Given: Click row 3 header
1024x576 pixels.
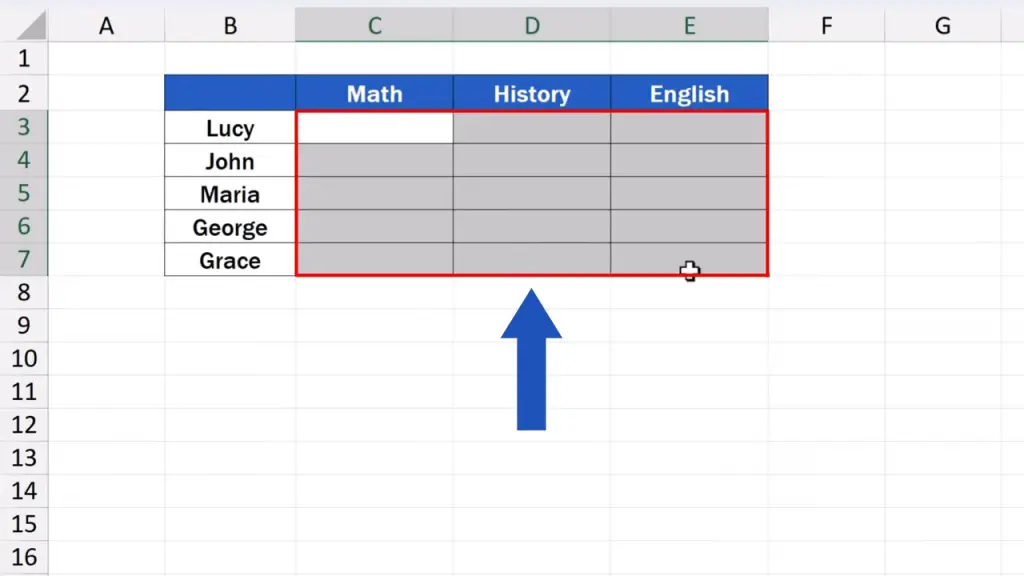Looking at the screenshot, I should pyautogui.click(x=24, y=128).
